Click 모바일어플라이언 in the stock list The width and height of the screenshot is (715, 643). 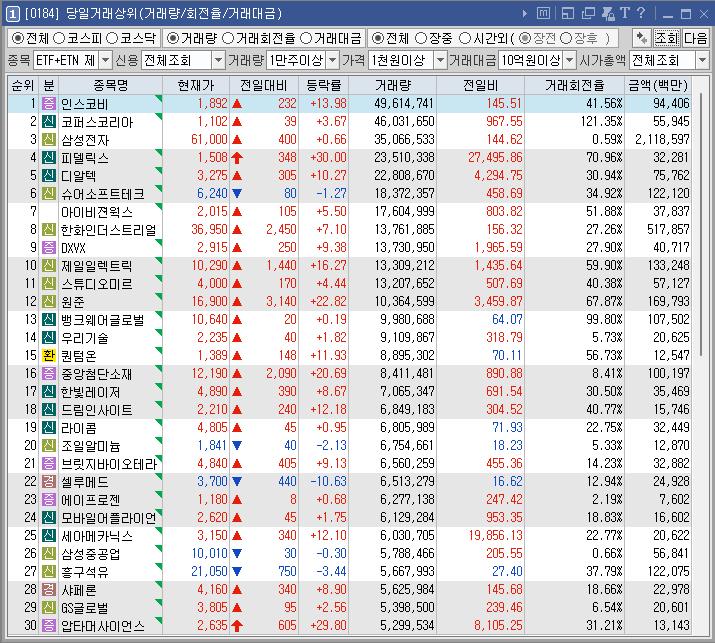109,518
